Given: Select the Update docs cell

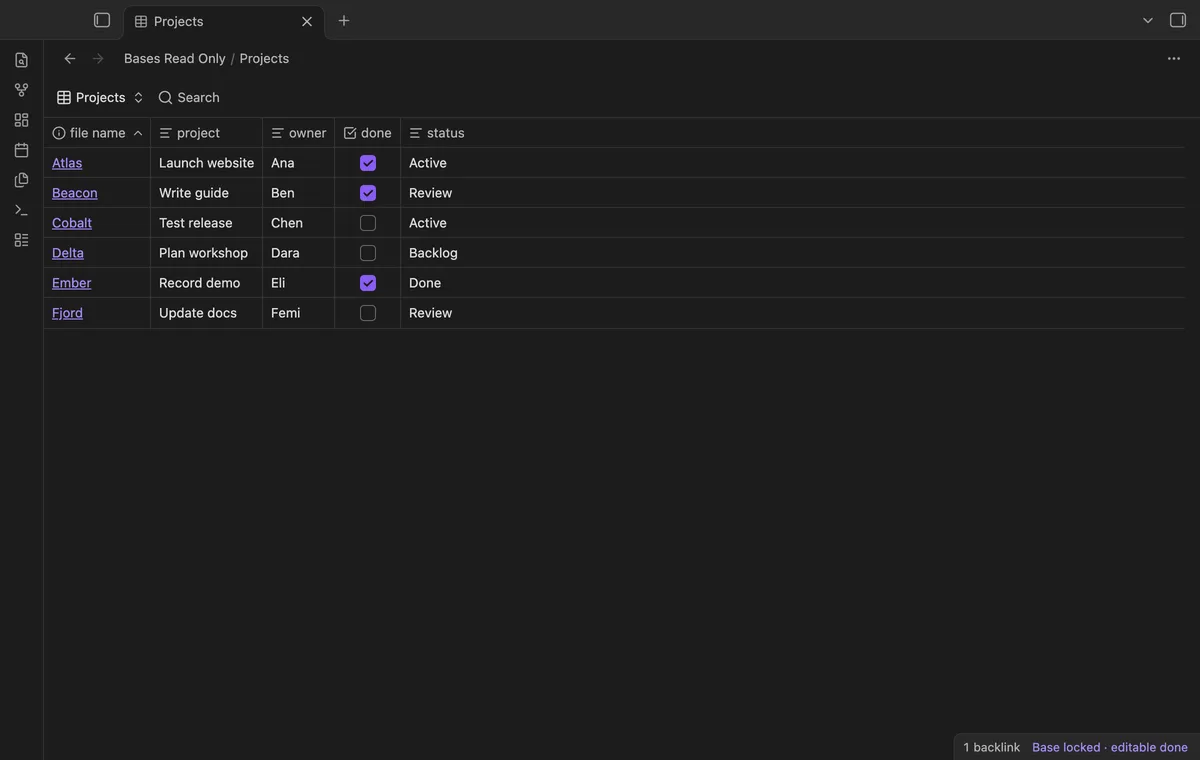Looking at the screenshot, I should pos(206,313).
